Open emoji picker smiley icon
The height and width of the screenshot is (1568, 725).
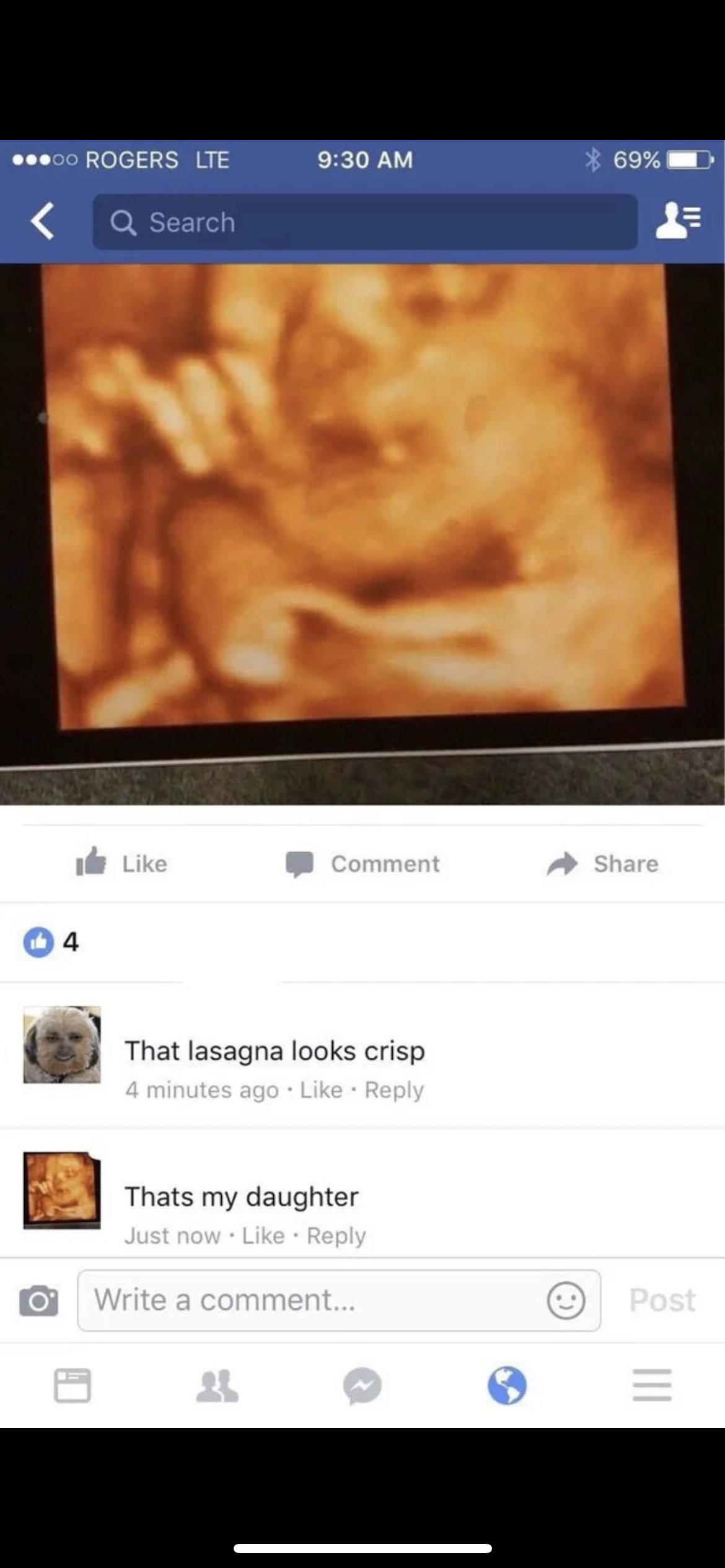point(565,1300)
